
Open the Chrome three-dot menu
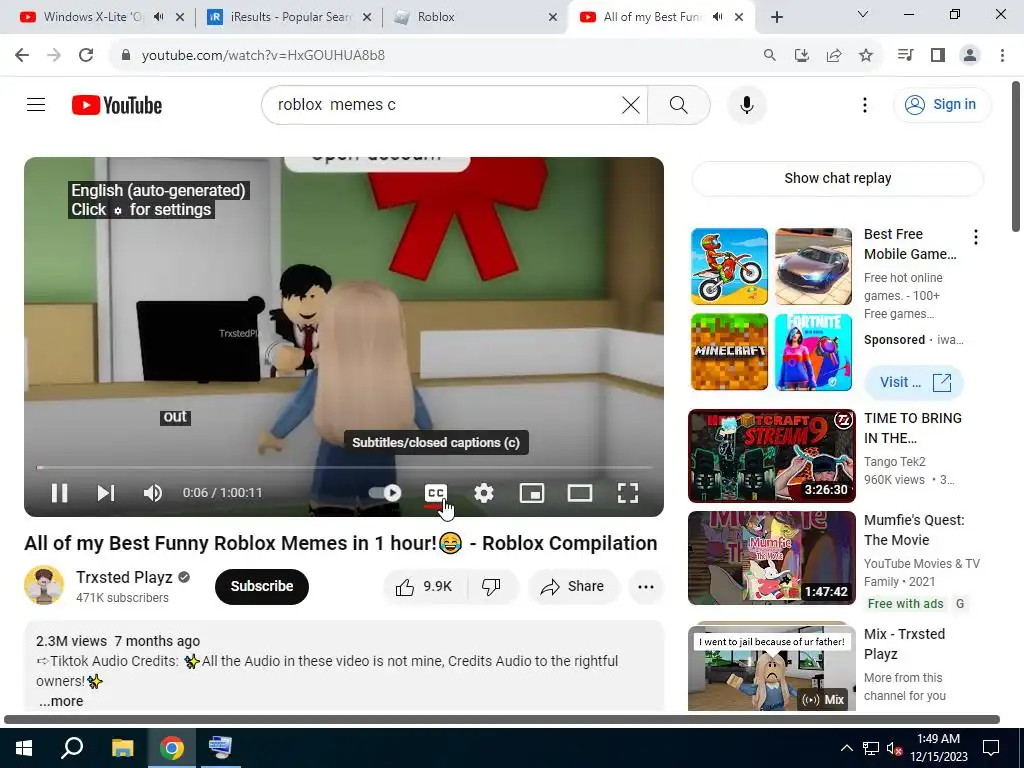(1002, 55)
